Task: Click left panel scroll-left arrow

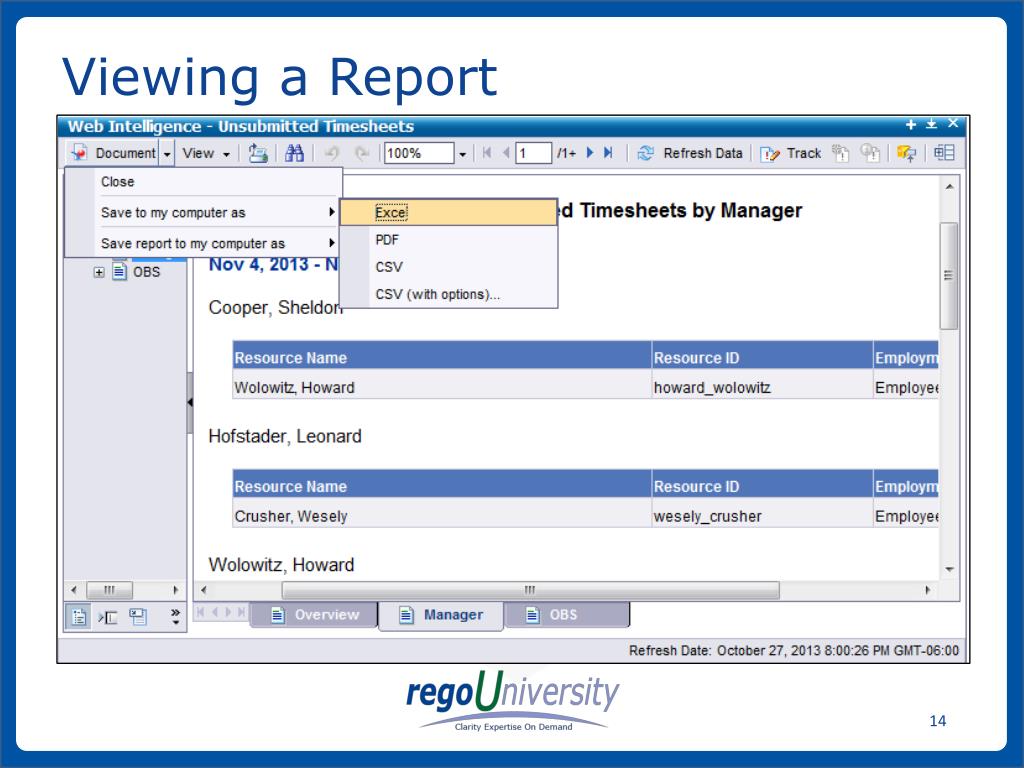Action: (74, 590)
